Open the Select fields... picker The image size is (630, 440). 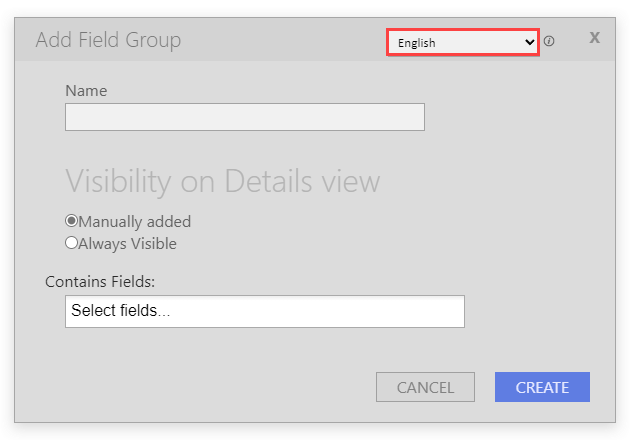click(x=265, y=311)
